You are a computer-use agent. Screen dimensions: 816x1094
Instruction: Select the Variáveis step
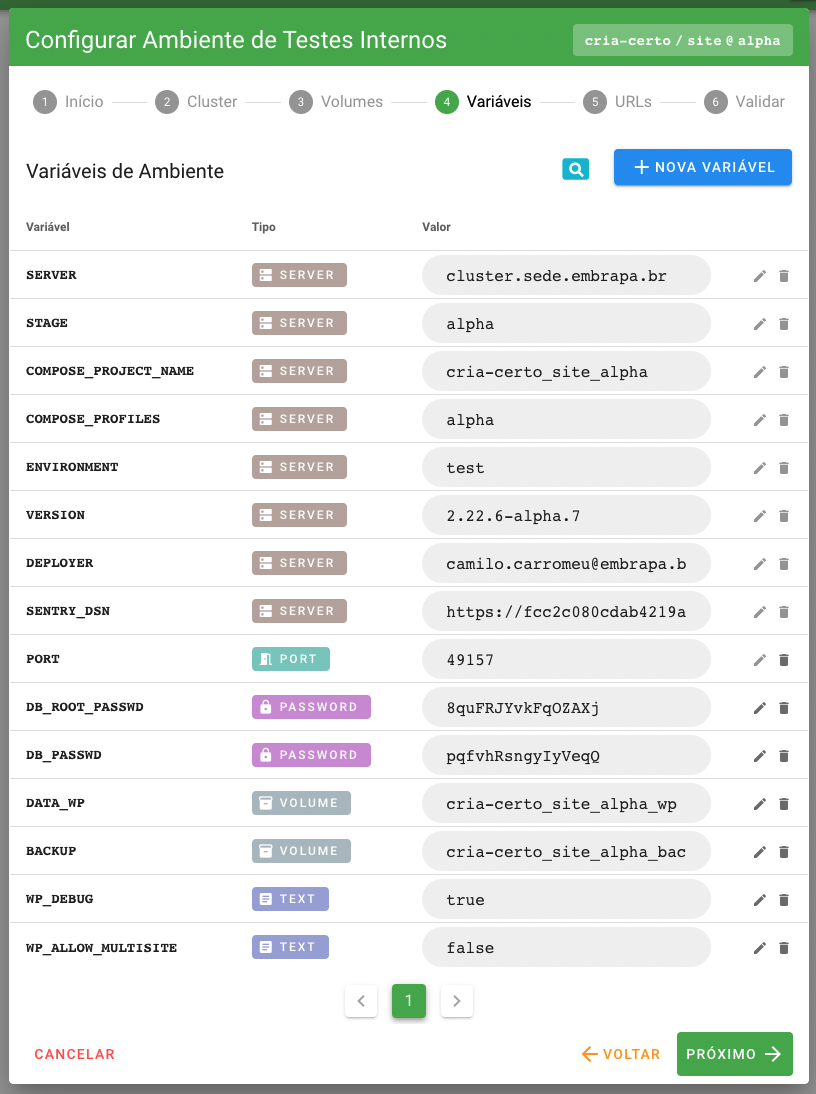pos(483,102)
